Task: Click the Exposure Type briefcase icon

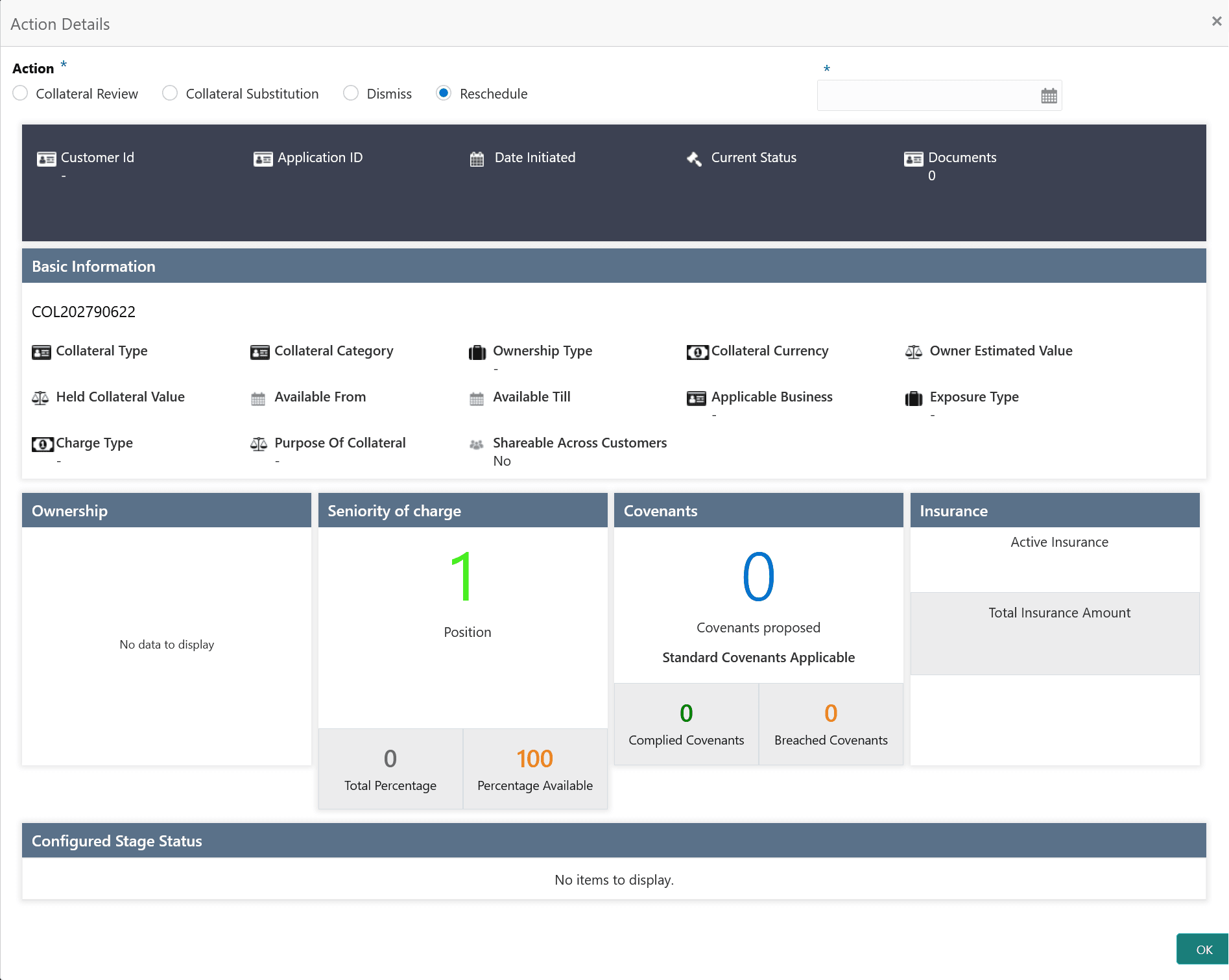Action: (x=914, y=398)
